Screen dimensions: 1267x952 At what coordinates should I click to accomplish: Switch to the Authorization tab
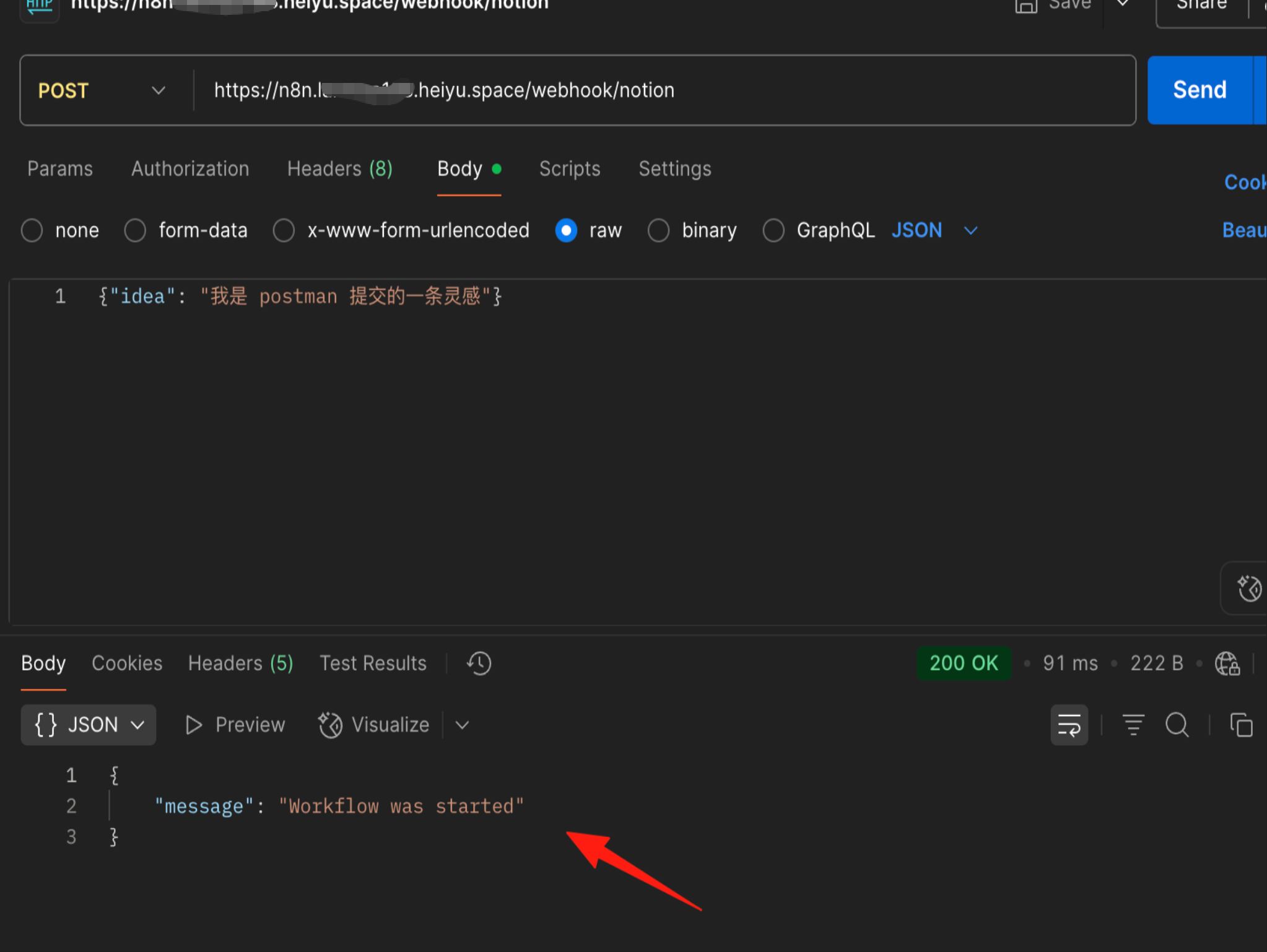190,168
